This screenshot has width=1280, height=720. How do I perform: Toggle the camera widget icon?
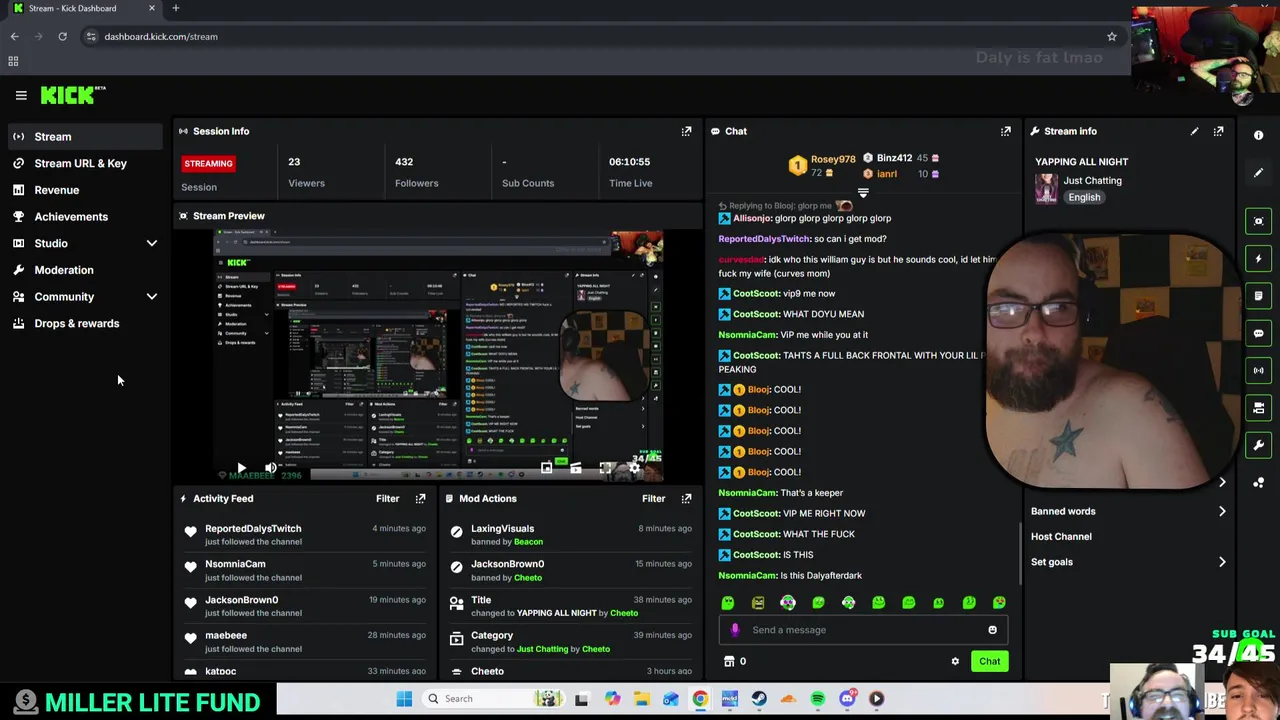[x=1259, y=407]
